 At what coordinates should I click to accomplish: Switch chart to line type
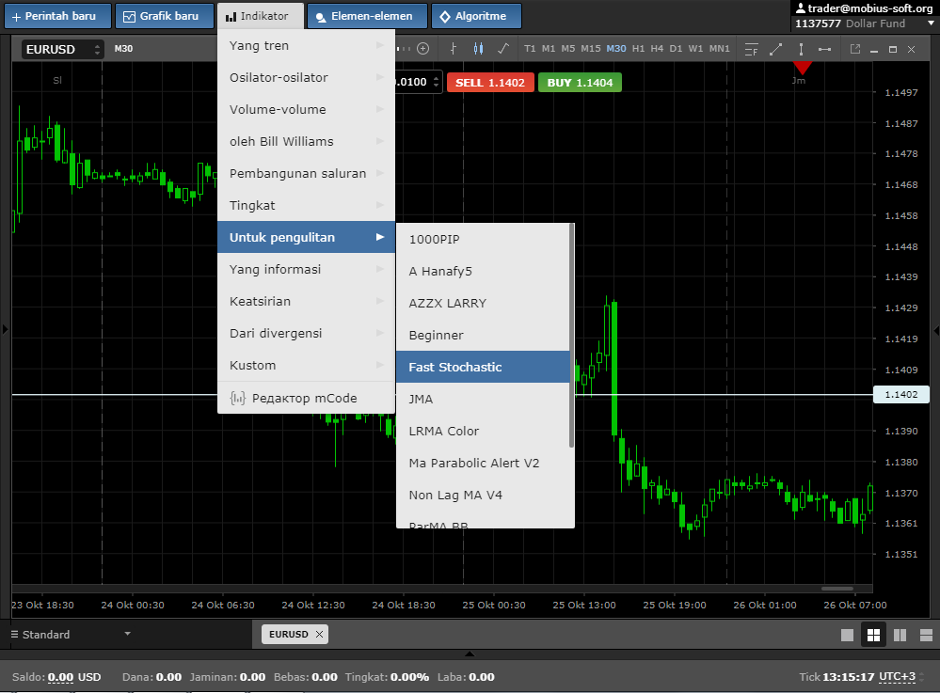(504, 49)
